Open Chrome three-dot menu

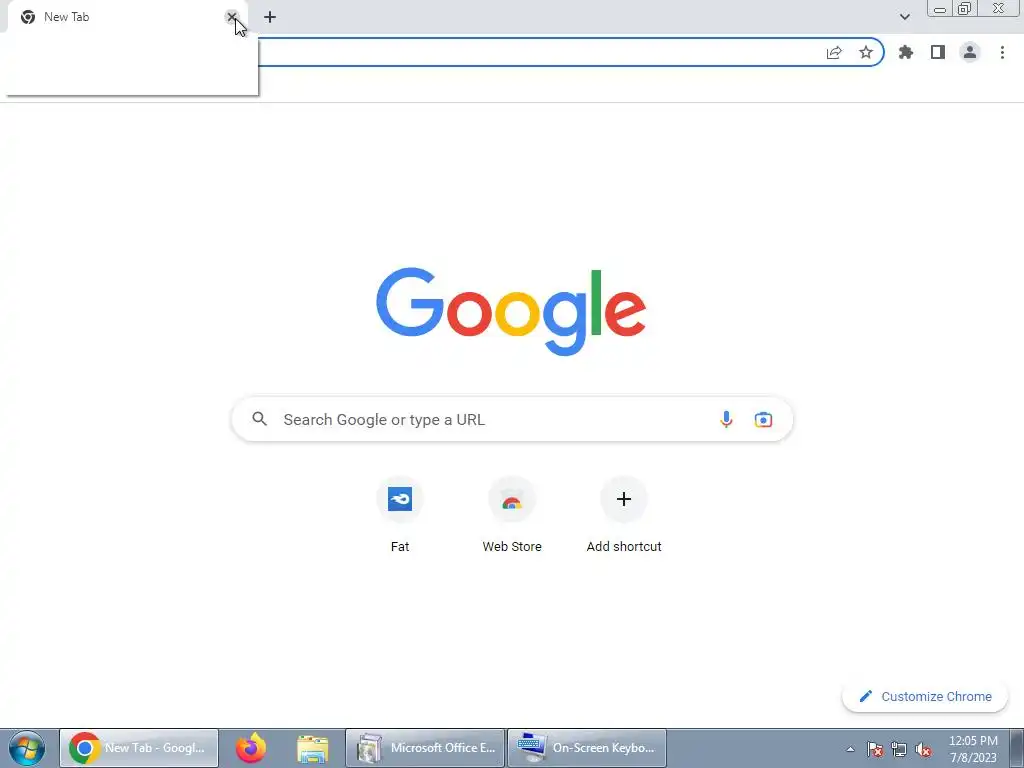click(x=1002, y=52)
